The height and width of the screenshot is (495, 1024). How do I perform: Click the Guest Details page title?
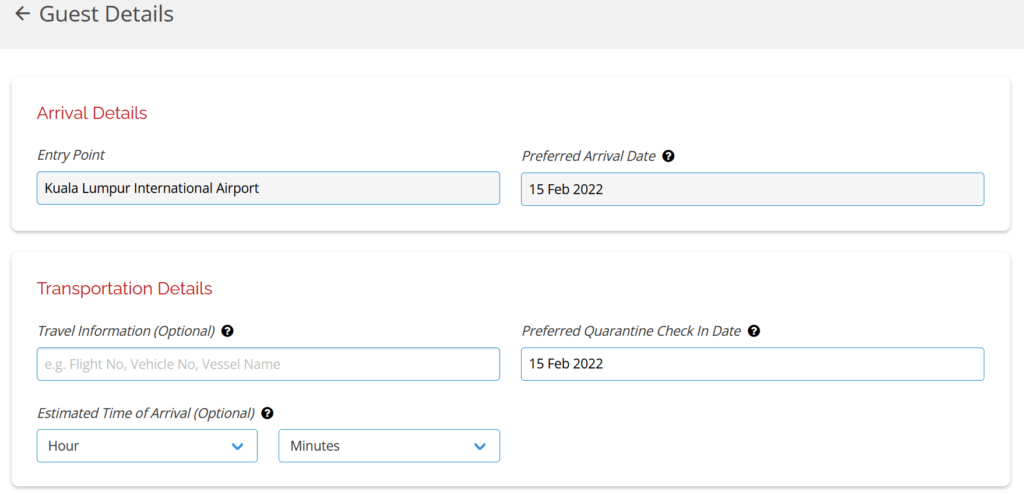(106, 15)
